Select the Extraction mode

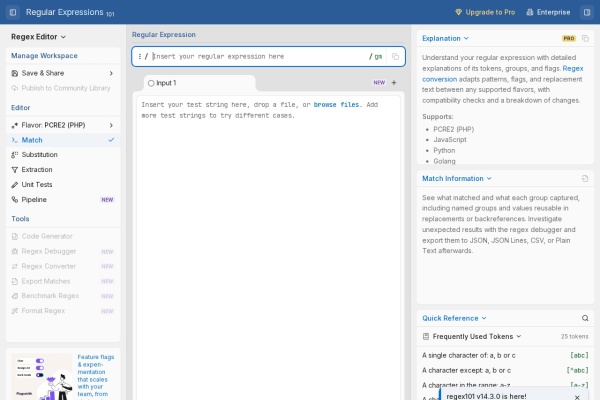[x=63, y=170]
